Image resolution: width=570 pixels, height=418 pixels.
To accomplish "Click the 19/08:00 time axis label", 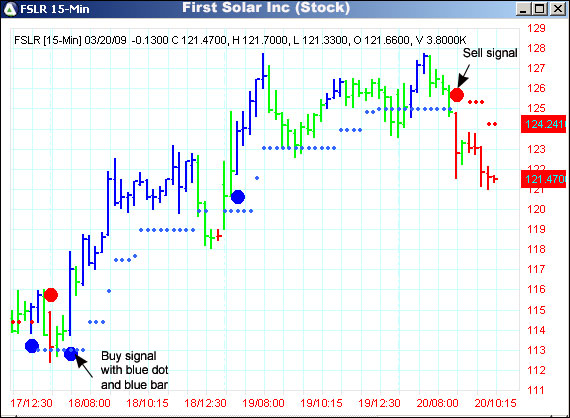I will coord(263,403).
